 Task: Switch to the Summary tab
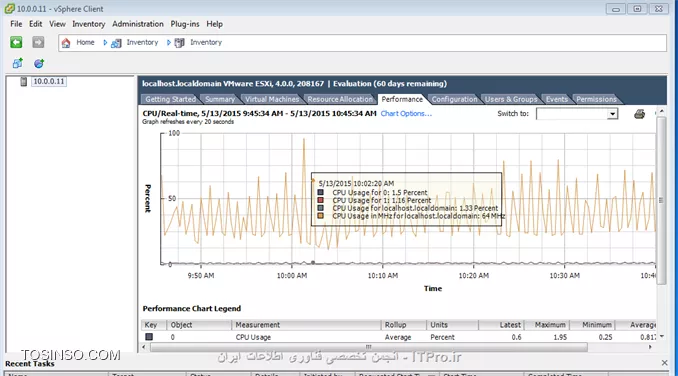[220, 99]
